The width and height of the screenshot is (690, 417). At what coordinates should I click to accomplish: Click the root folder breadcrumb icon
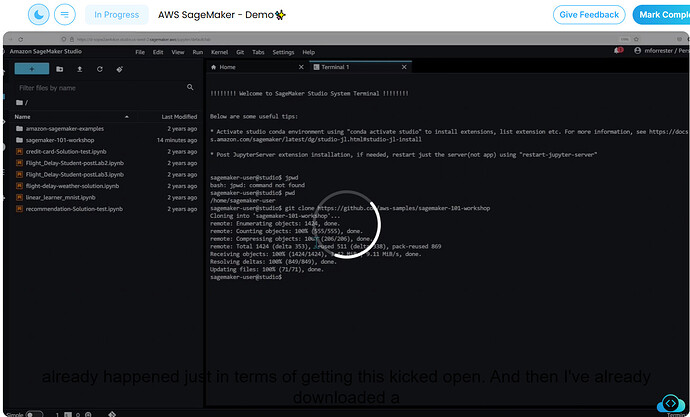[19, 102]
